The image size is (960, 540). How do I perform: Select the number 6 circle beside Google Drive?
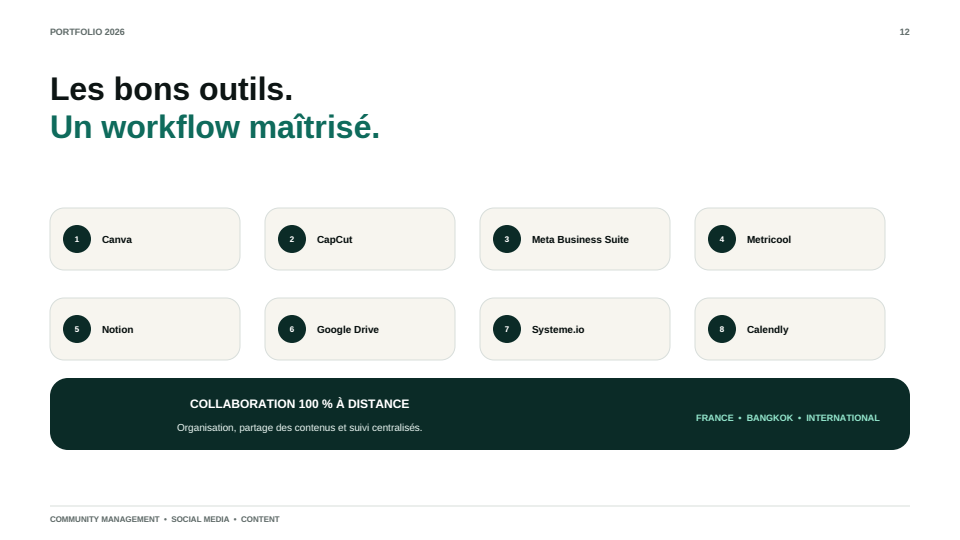(291, 329)
